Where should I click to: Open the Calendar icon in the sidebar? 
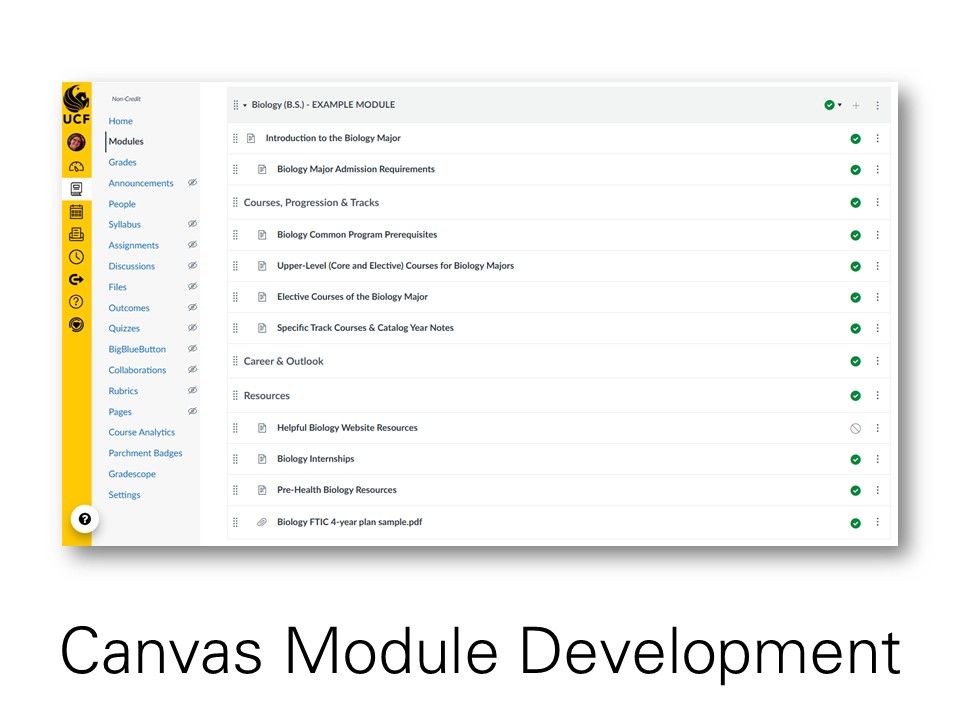coord(77,211)
